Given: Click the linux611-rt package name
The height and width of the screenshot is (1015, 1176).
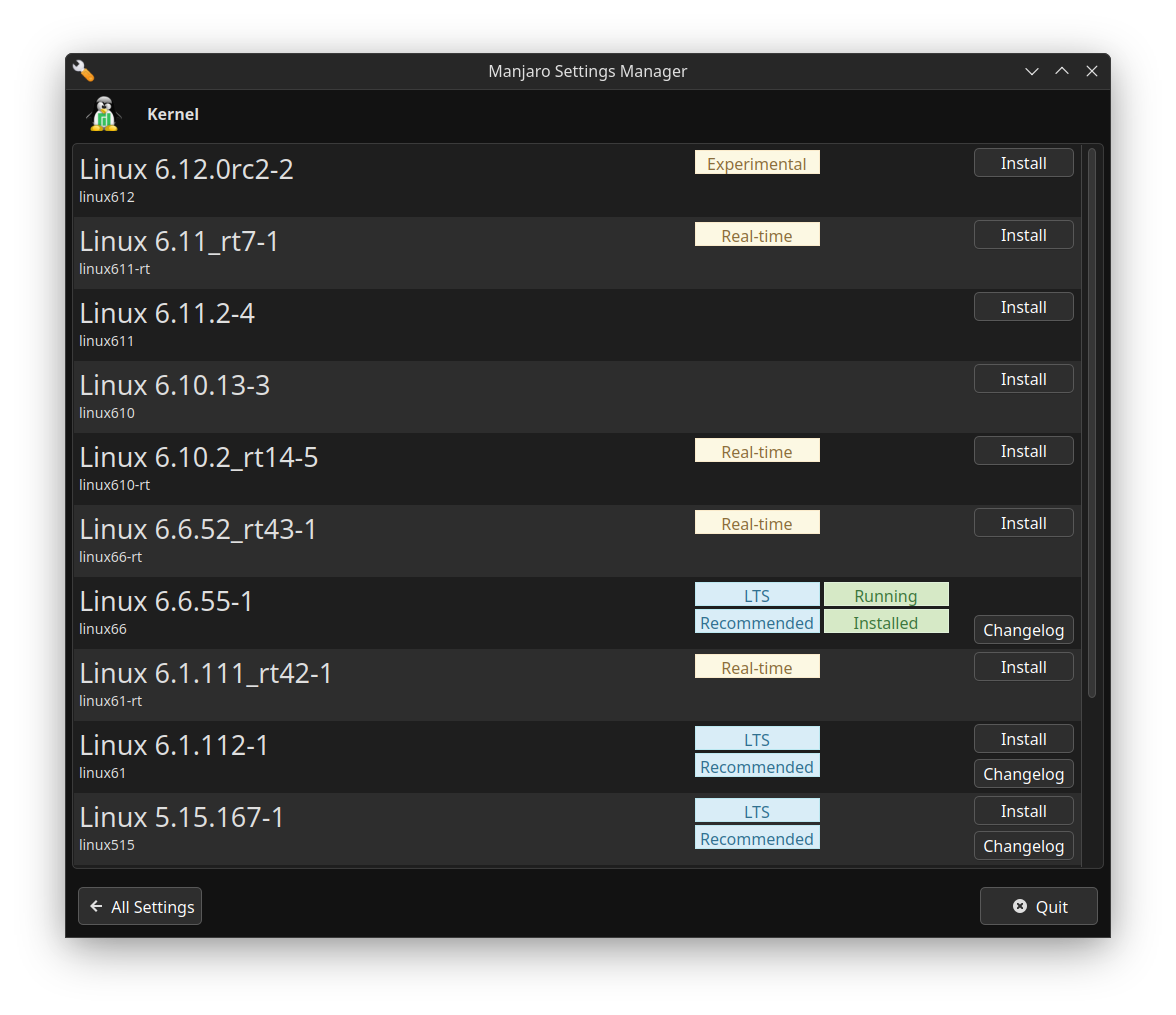Looking at the screenshot, I should point(115,269).
